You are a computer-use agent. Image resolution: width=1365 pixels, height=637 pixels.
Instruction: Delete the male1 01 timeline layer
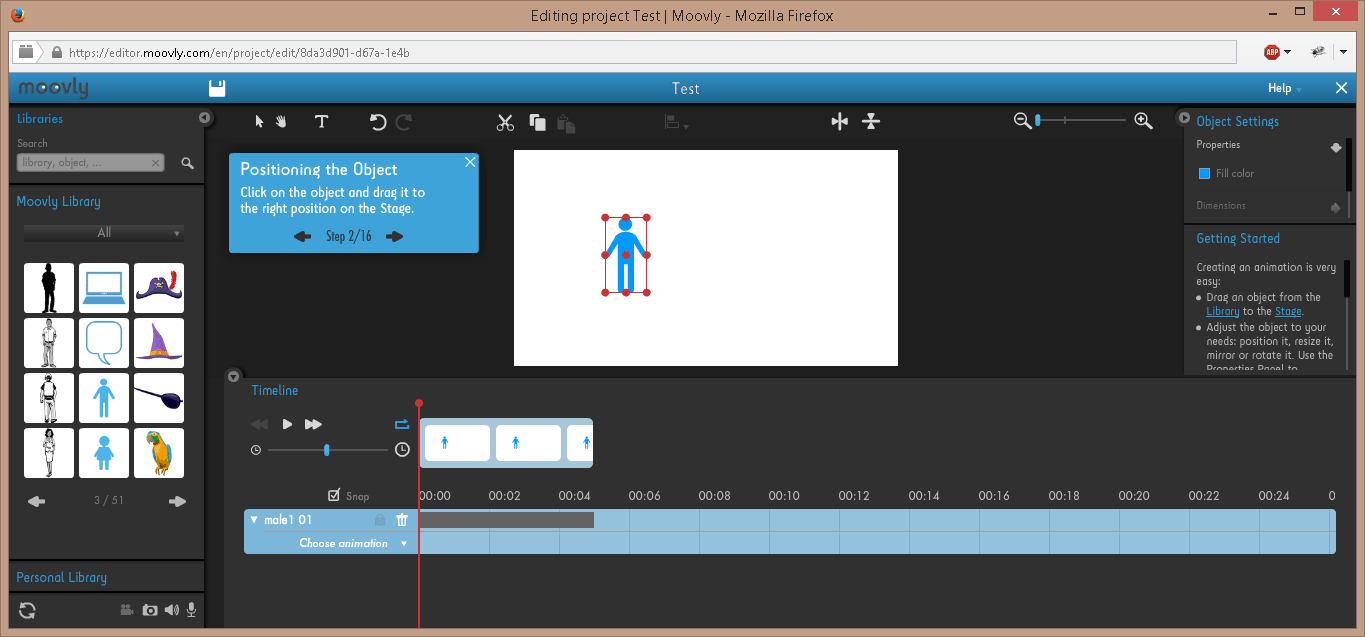[402, 520]
